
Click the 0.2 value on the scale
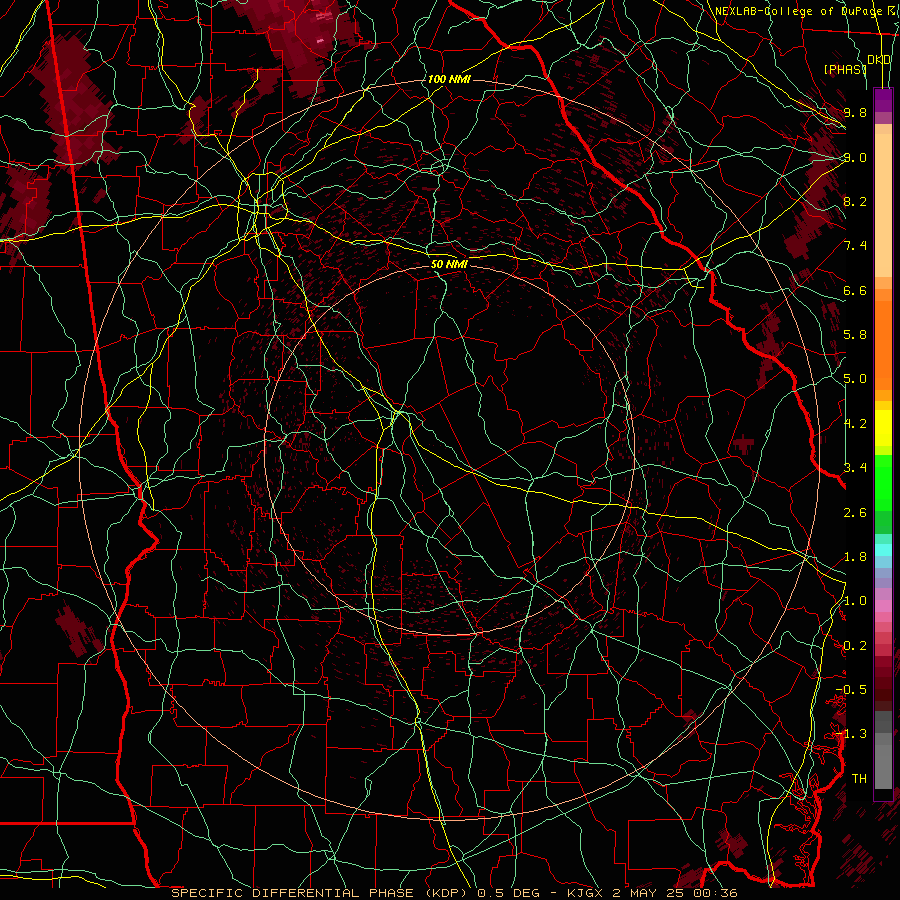click(x=855, y=646)
